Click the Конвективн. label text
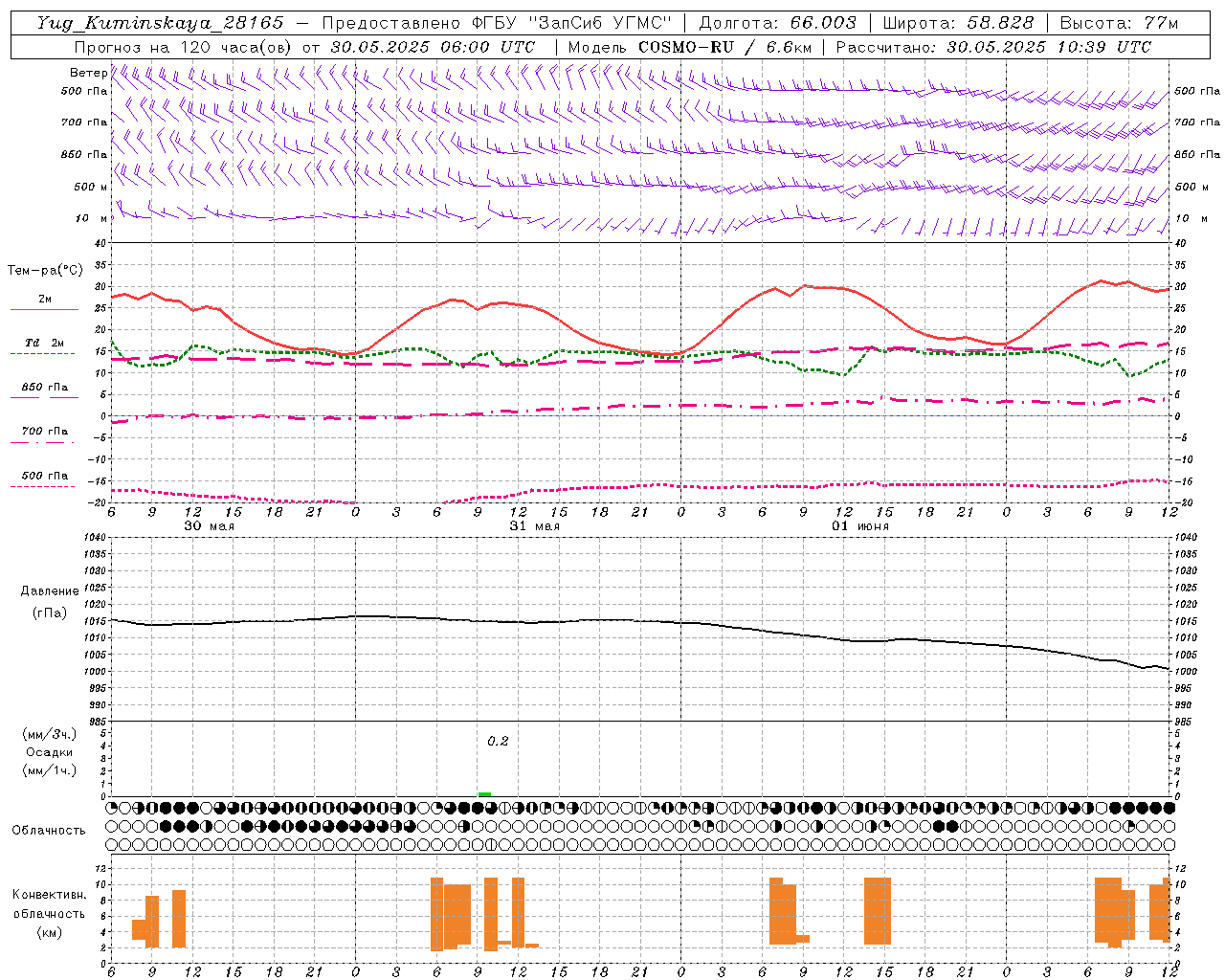The image size is (1225, 980). [x=49, y=895]
